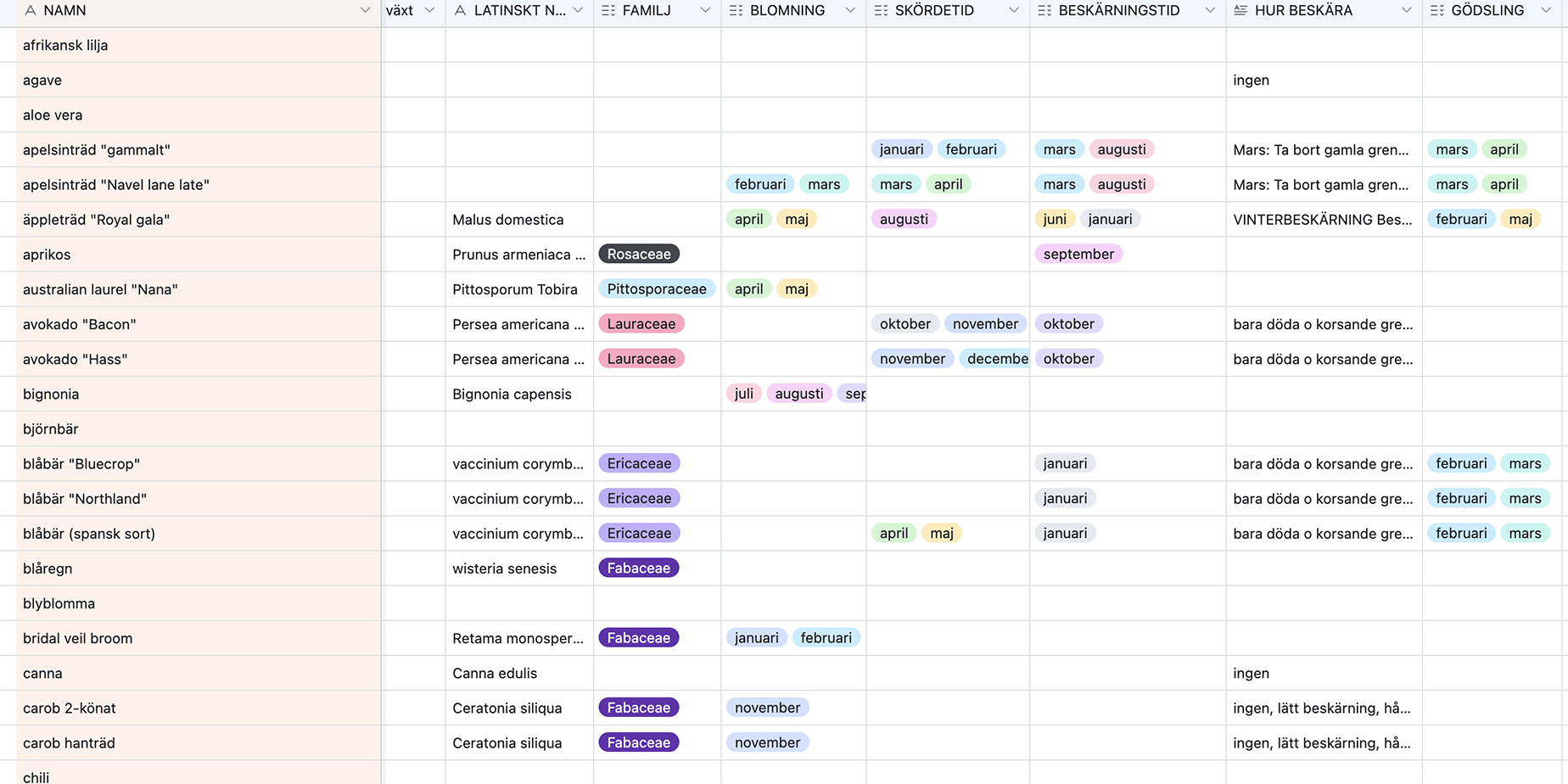Click 'VINTERBESKÄRNING Bes...' pruning note cell
Viewport: 1568px width, 784px height.
(x=1324, y=219)
